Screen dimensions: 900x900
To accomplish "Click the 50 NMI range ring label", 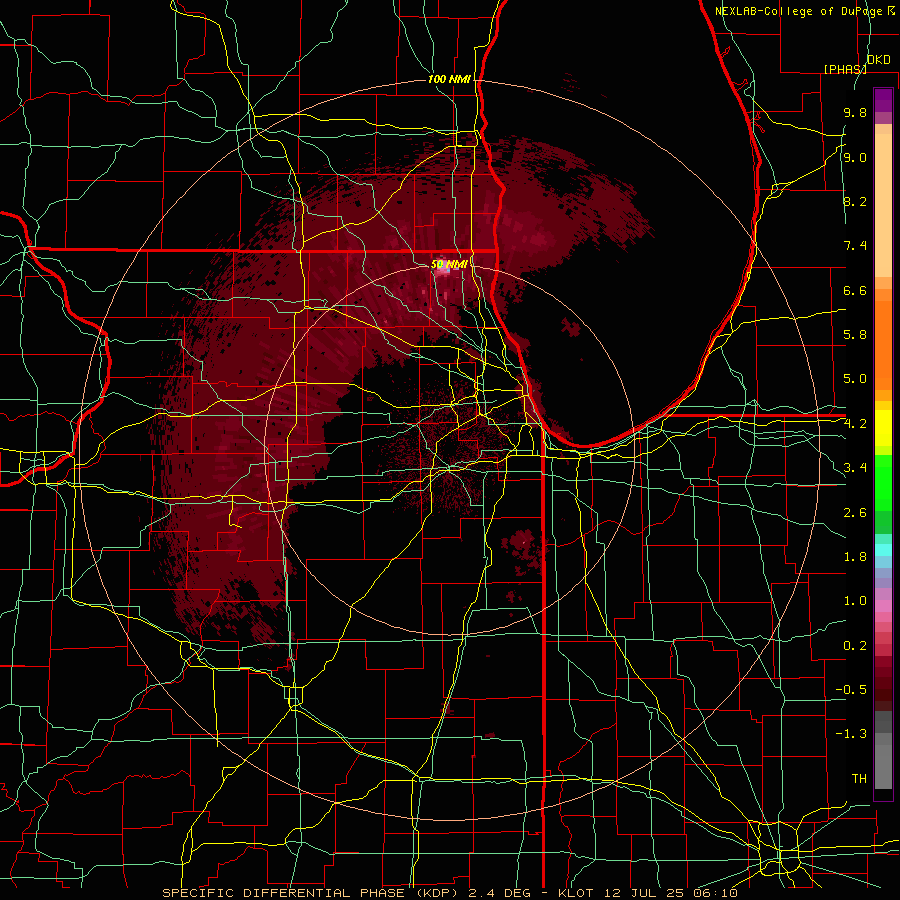I will tap(449, 265).
